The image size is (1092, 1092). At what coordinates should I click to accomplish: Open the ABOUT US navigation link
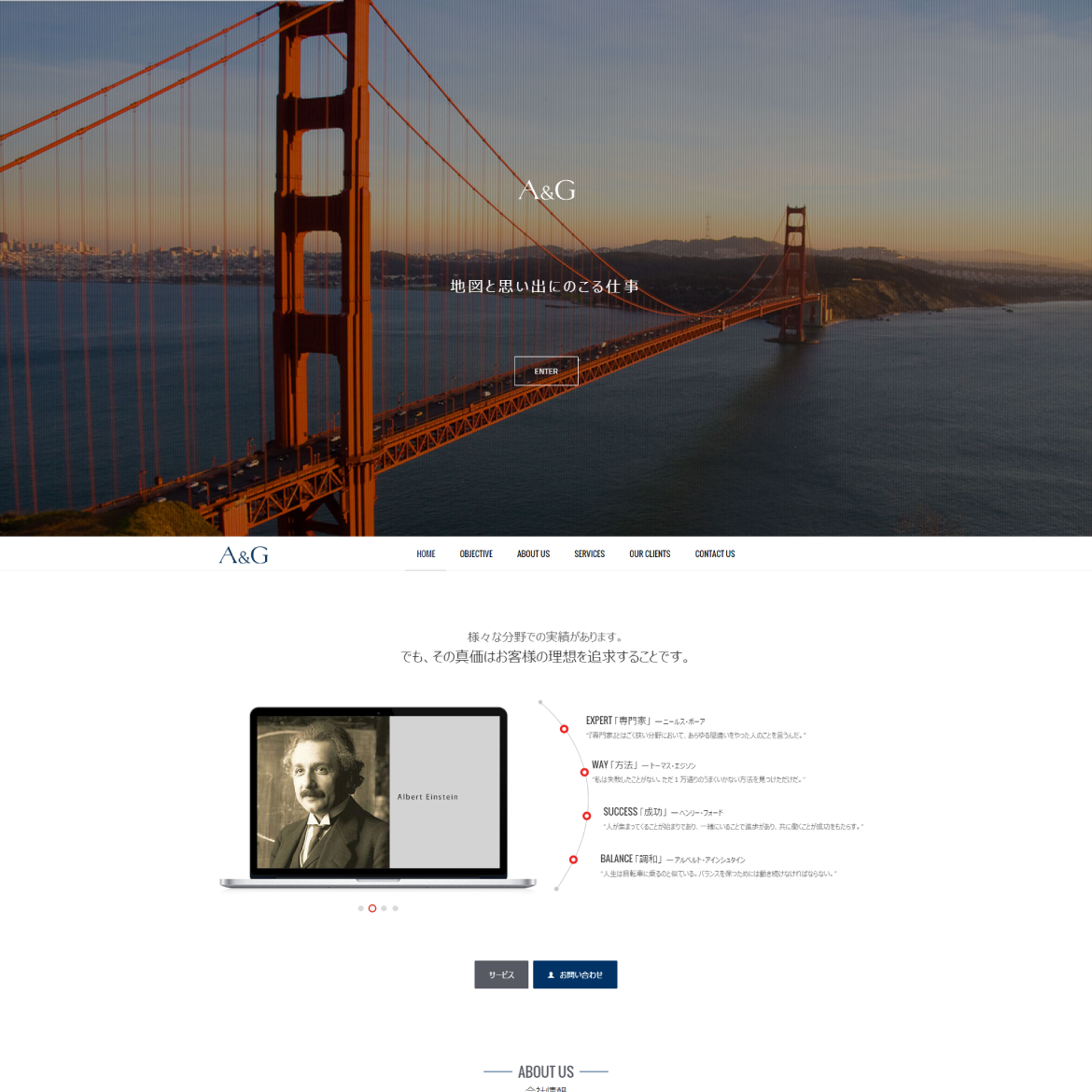534,553
